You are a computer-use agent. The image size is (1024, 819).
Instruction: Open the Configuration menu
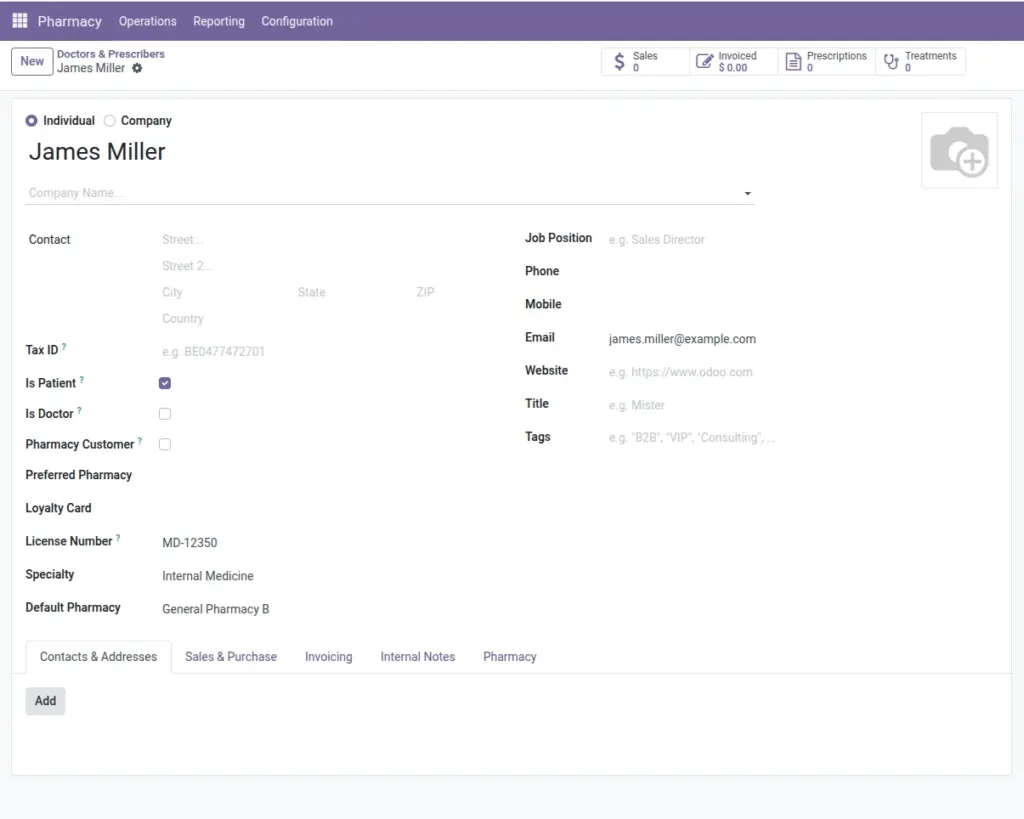297,21
